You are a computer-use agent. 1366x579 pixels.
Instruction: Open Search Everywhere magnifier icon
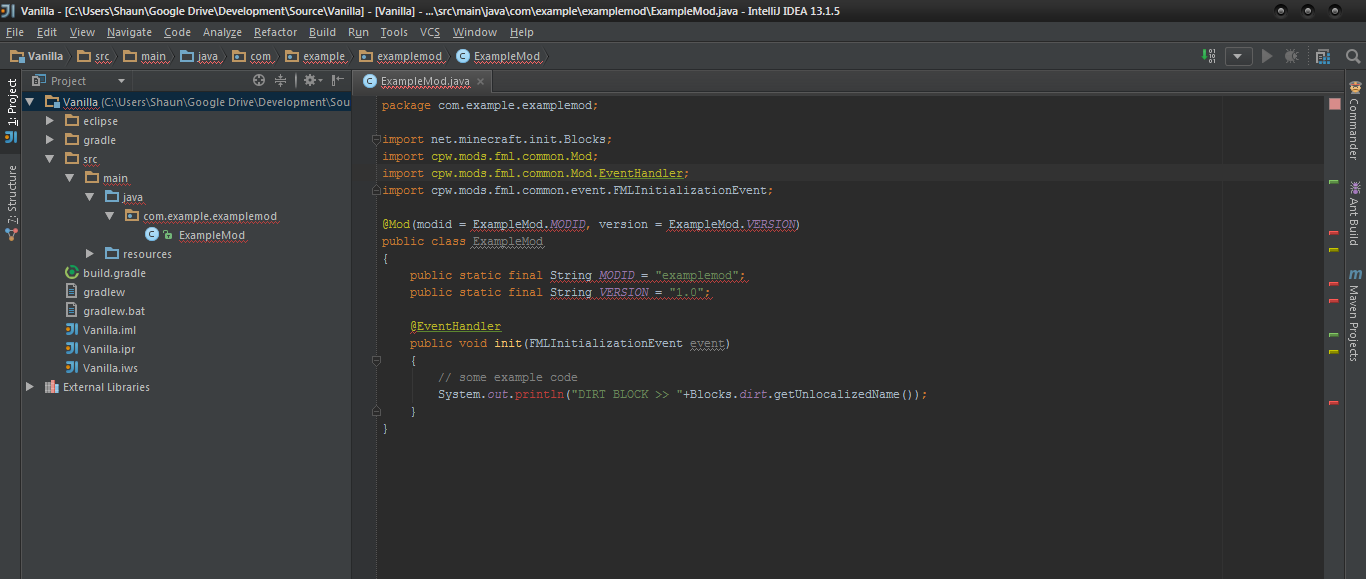pos(1353,56)
